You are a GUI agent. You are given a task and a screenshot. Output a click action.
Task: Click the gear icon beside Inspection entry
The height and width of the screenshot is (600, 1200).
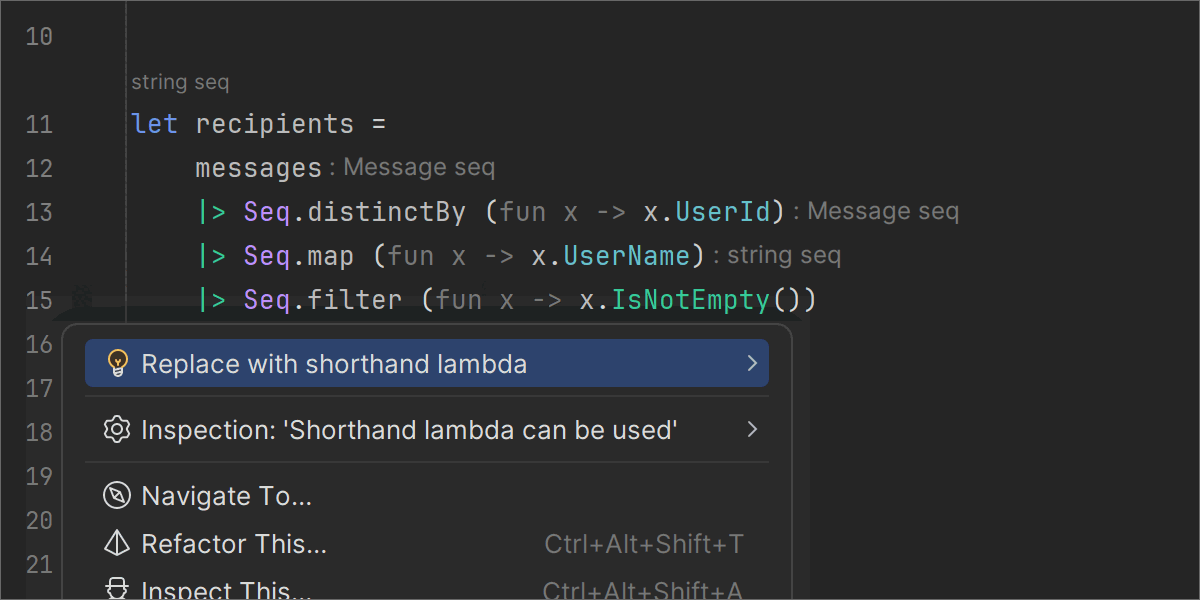[117, 430]
